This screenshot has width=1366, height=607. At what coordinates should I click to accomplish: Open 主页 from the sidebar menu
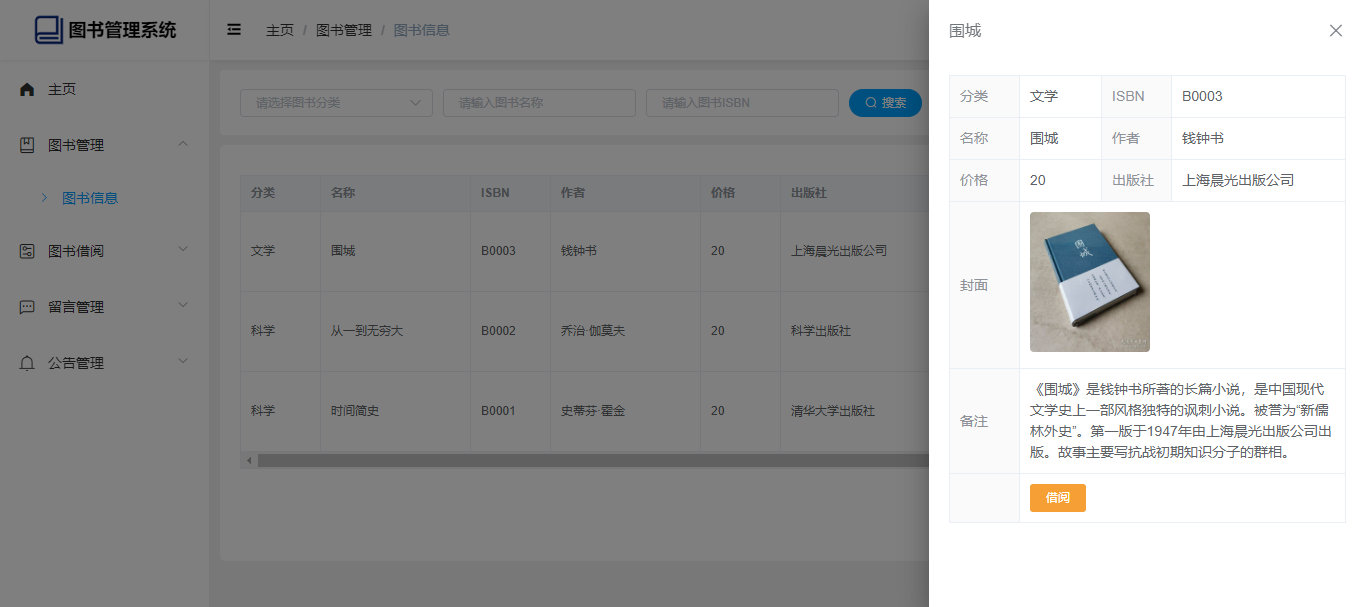pyautogui.click(x=62, y=90)
